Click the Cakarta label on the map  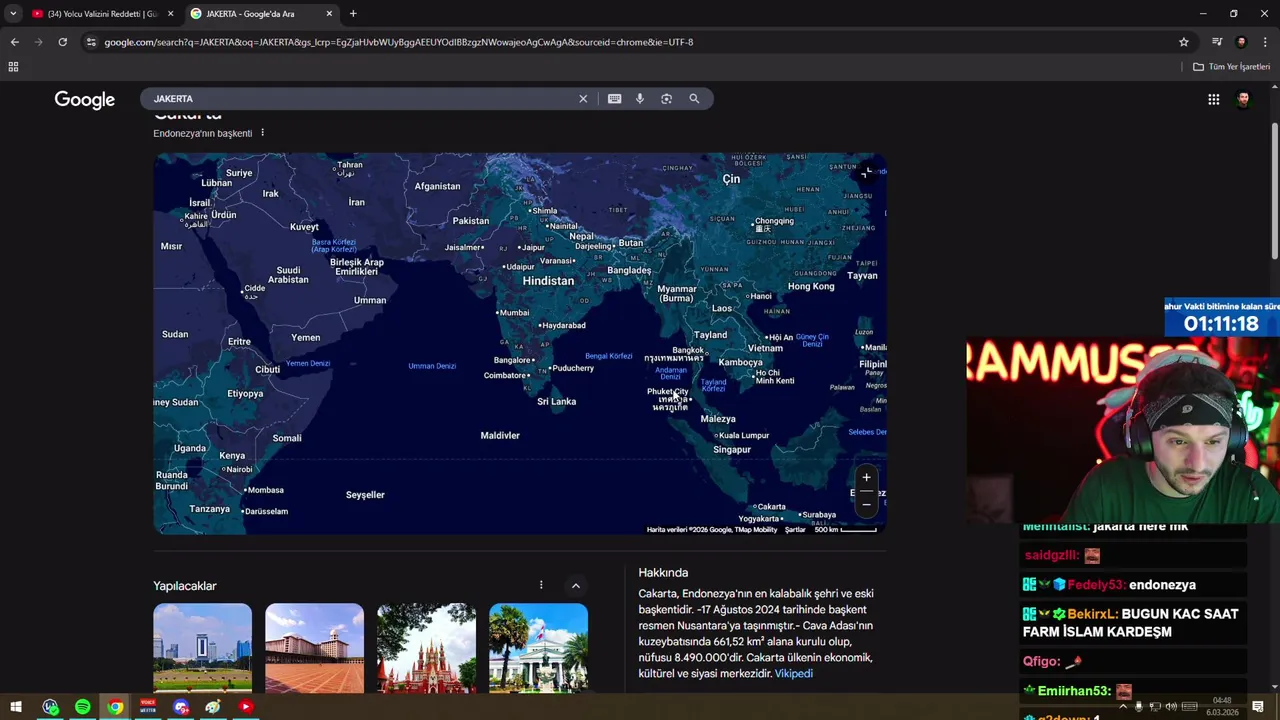tap(770, 506)
